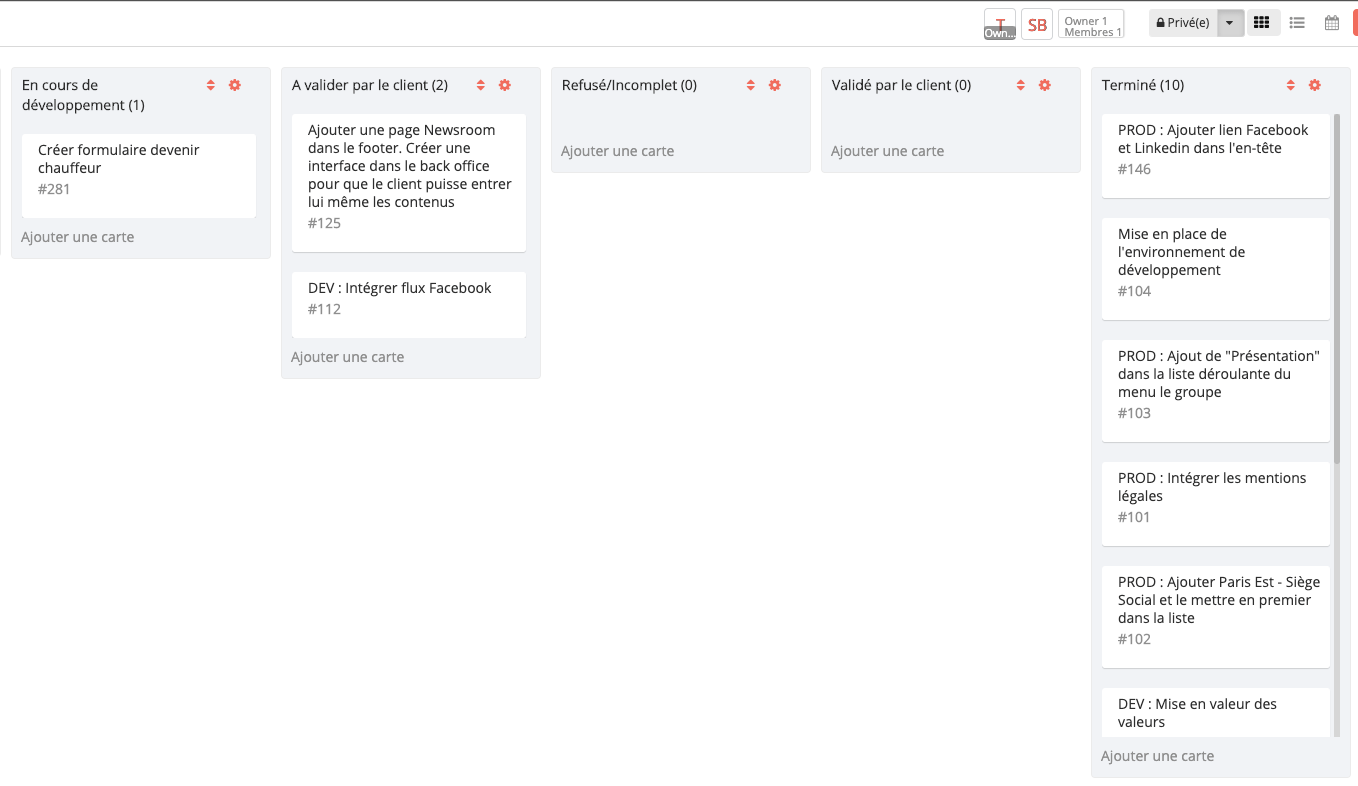This screenshot has height=786, width=1358.
Task: Open the Owner and Membres count box
Action: point(1091,25)
